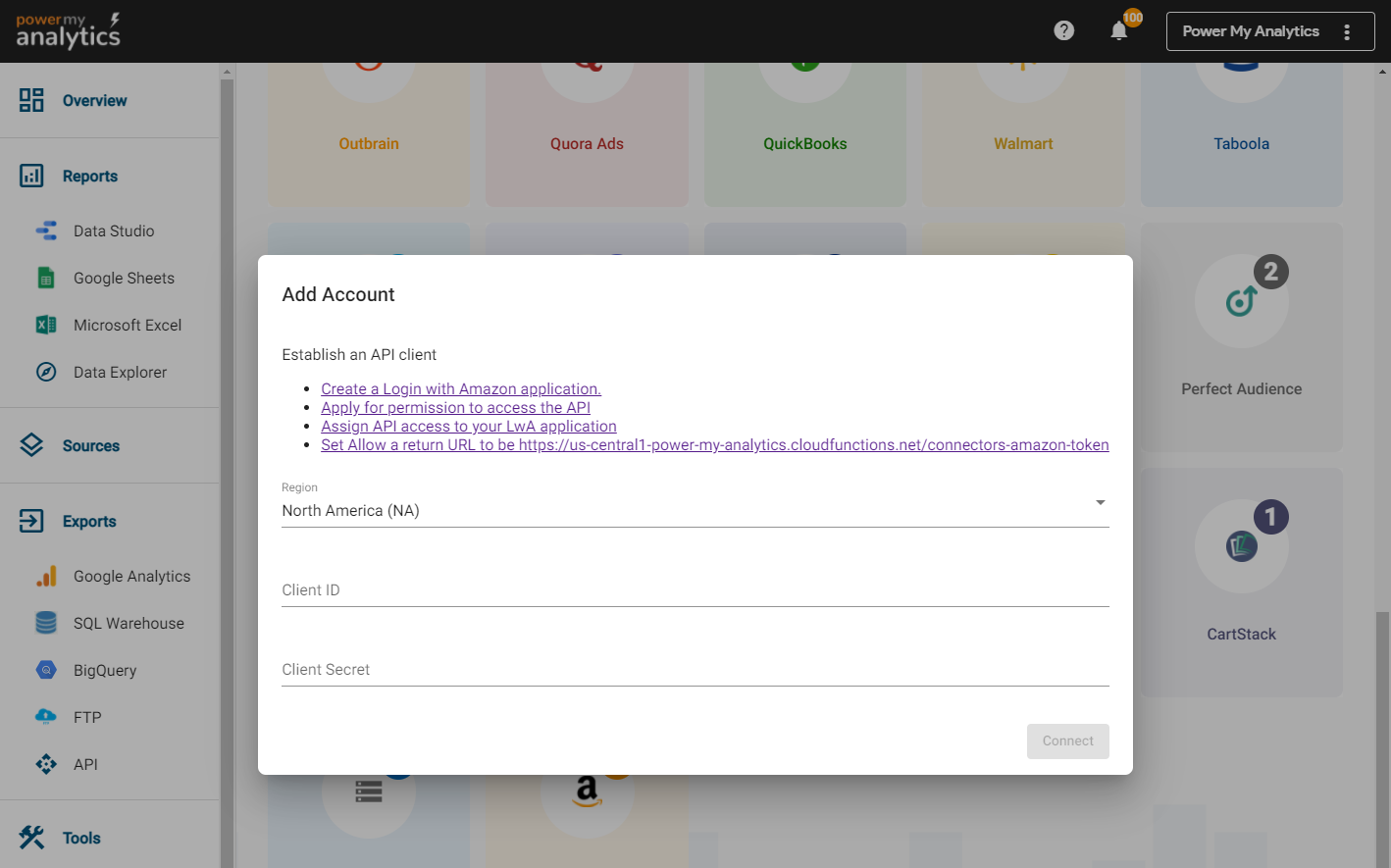1391x868 pixels.
Task: Open the notifications bell icon
Action: tap(1118, 31)
